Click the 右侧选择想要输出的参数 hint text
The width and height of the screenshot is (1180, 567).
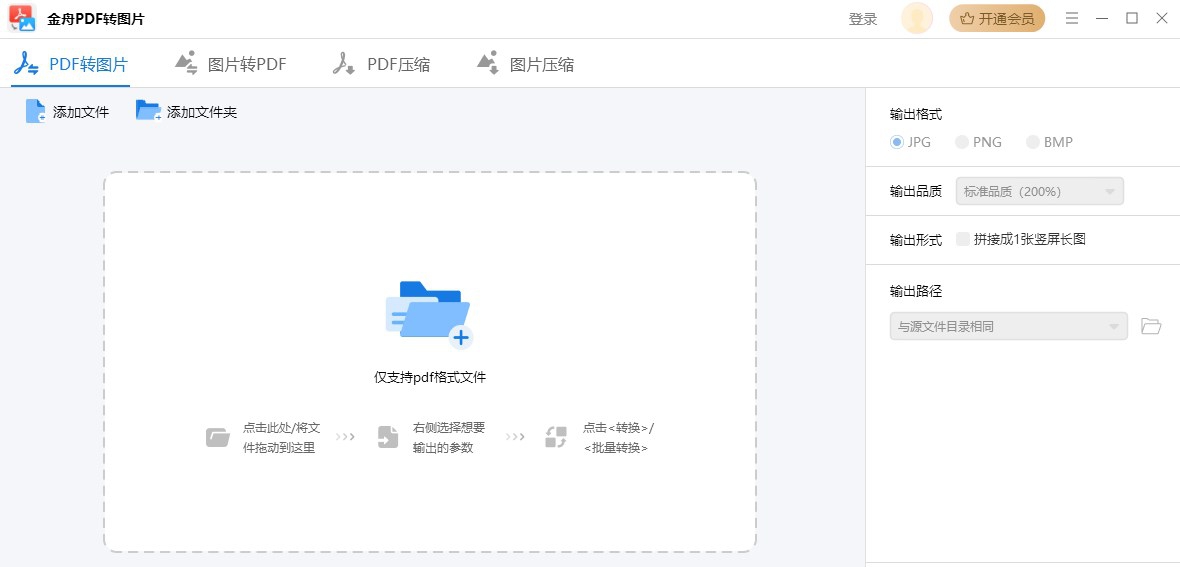pyautogui.click(x=449, y=437)
